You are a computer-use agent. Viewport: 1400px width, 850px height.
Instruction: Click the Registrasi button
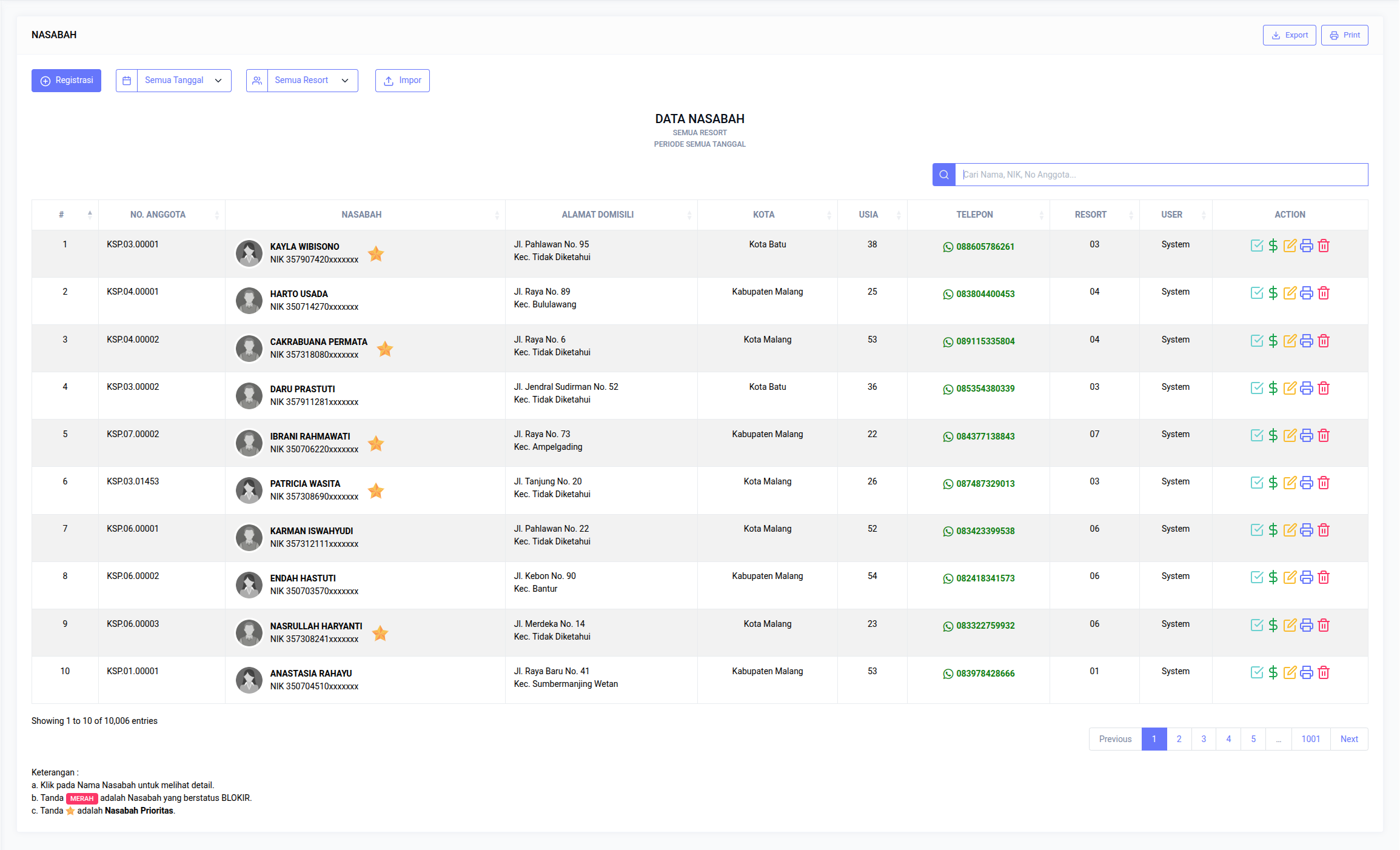pos(66,81)
